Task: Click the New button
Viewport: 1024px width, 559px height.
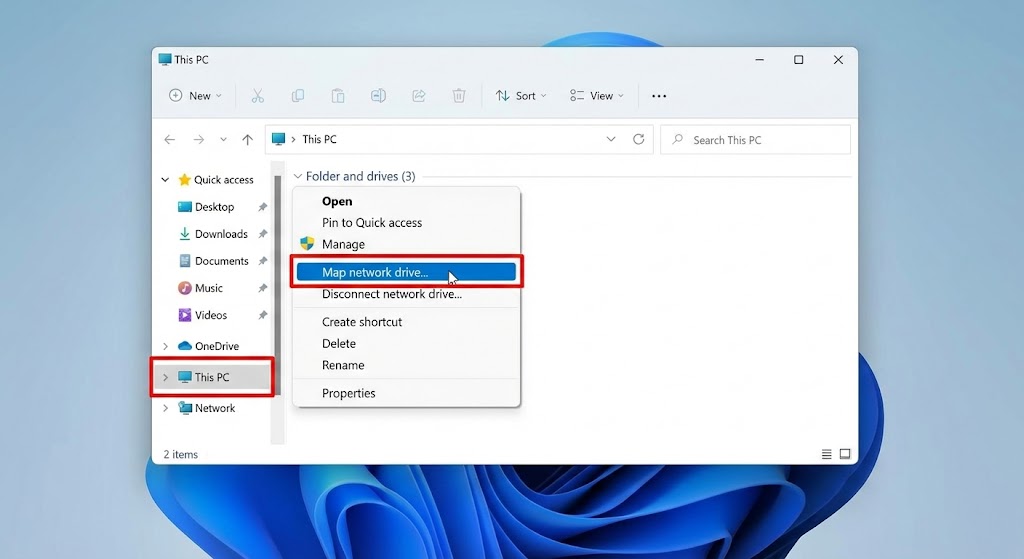Action: [190, 96]
